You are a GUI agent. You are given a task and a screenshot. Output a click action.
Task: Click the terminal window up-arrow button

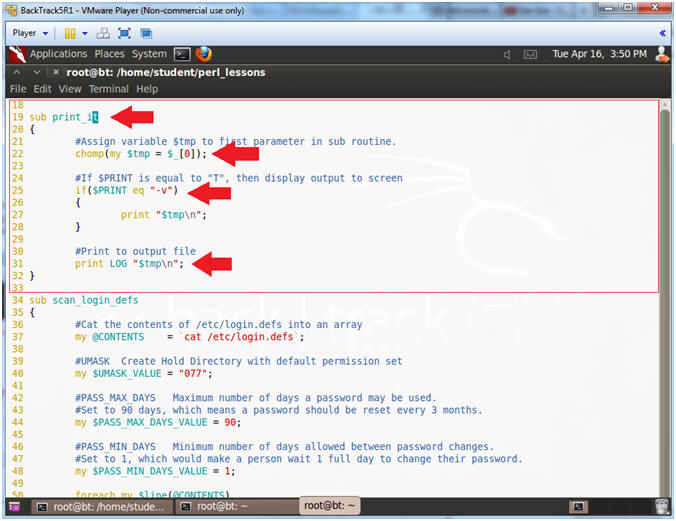16,72
